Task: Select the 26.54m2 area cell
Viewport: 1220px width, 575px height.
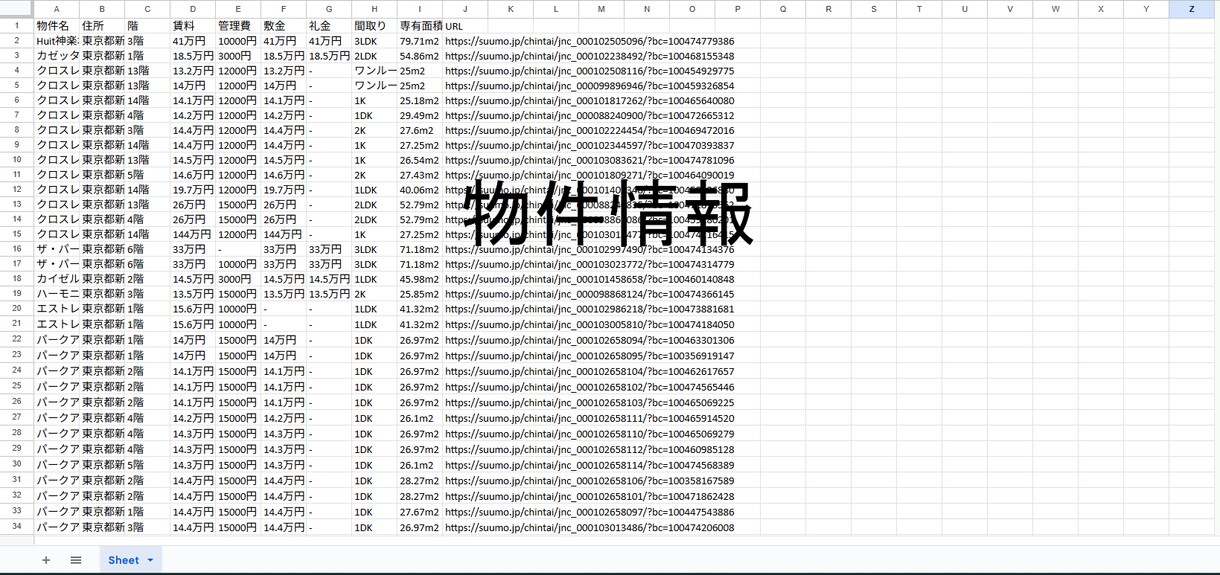Action: [x=420, y=160]
